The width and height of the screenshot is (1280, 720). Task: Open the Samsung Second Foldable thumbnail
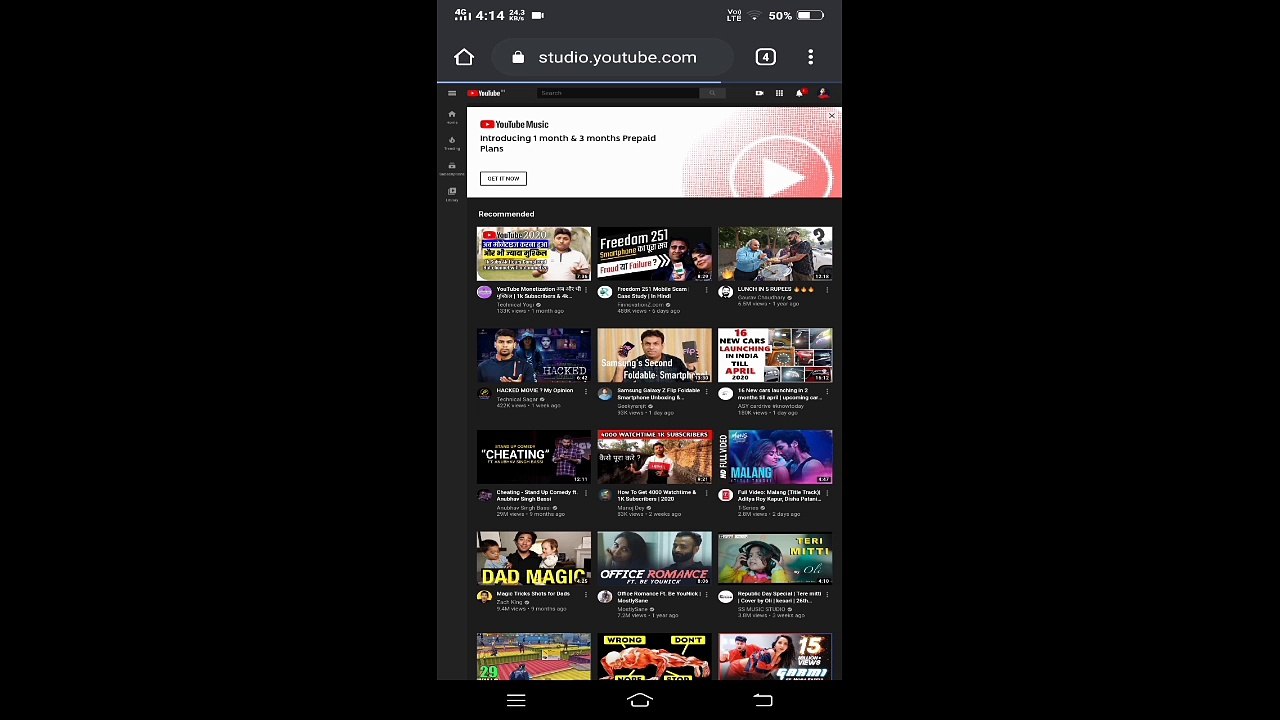[654, 355]
